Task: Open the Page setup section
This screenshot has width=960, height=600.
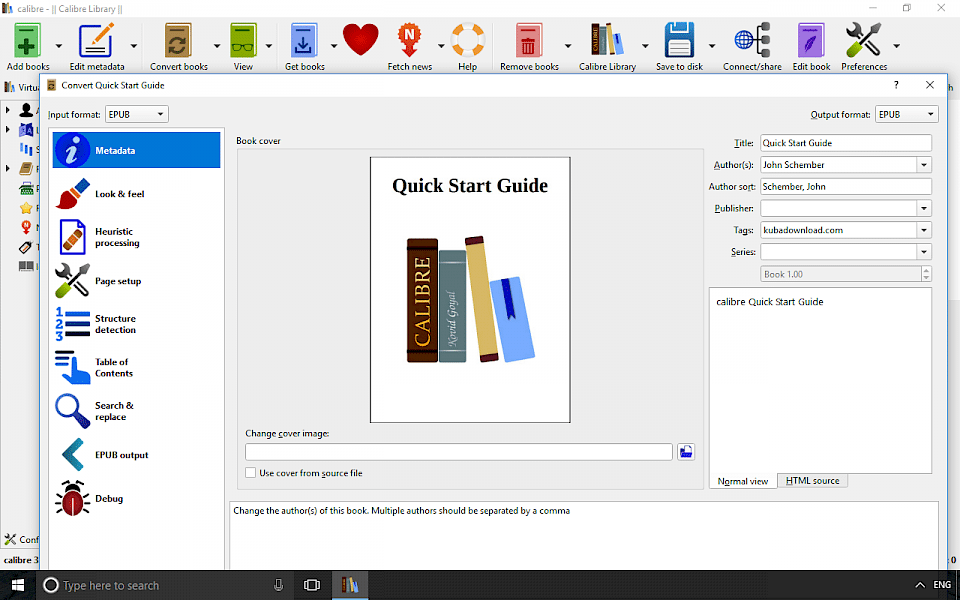Action: coord(137,281)
